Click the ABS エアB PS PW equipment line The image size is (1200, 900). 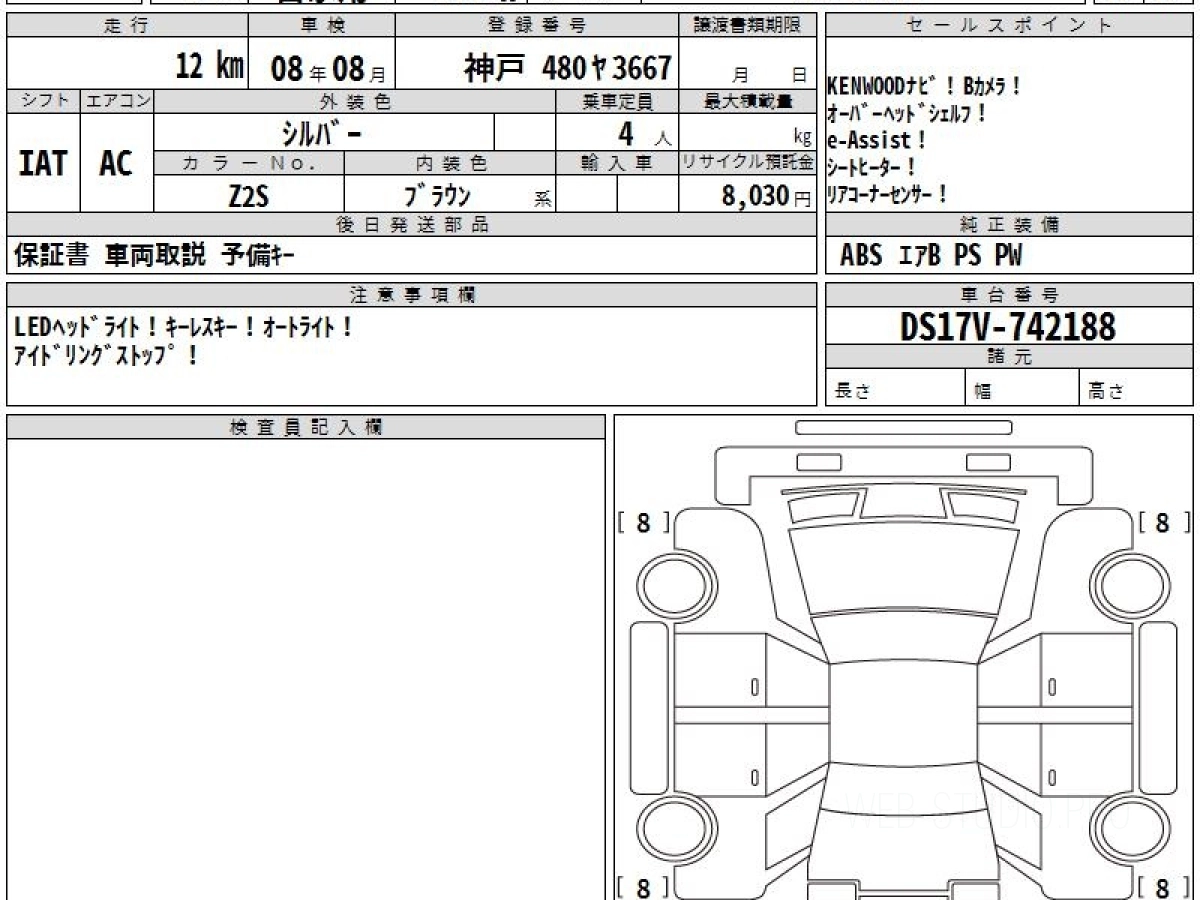click(930, 256)
